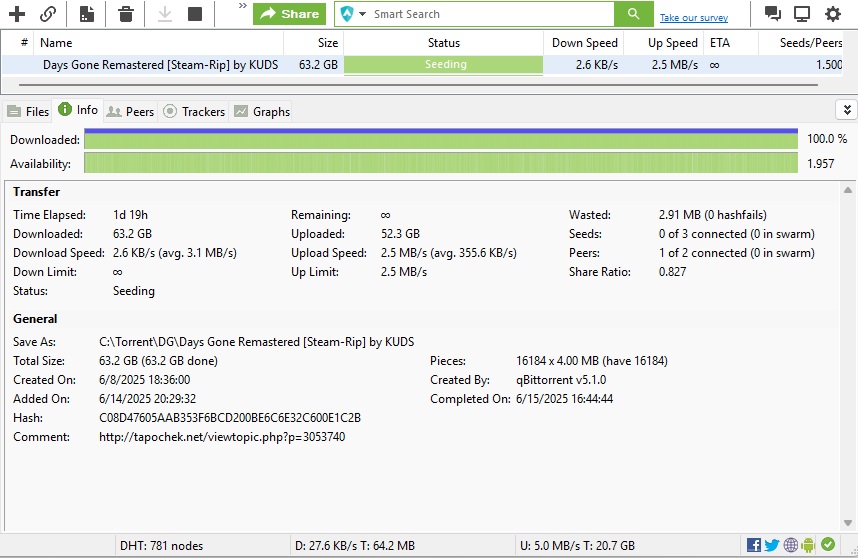
Task: Click the Completed On date value
Action: 564,399
